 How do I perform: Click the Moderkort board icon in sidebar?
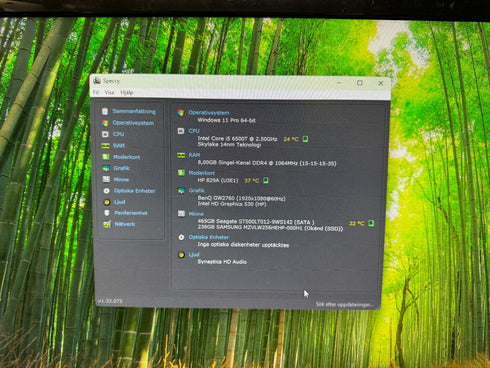pos(106,157)
